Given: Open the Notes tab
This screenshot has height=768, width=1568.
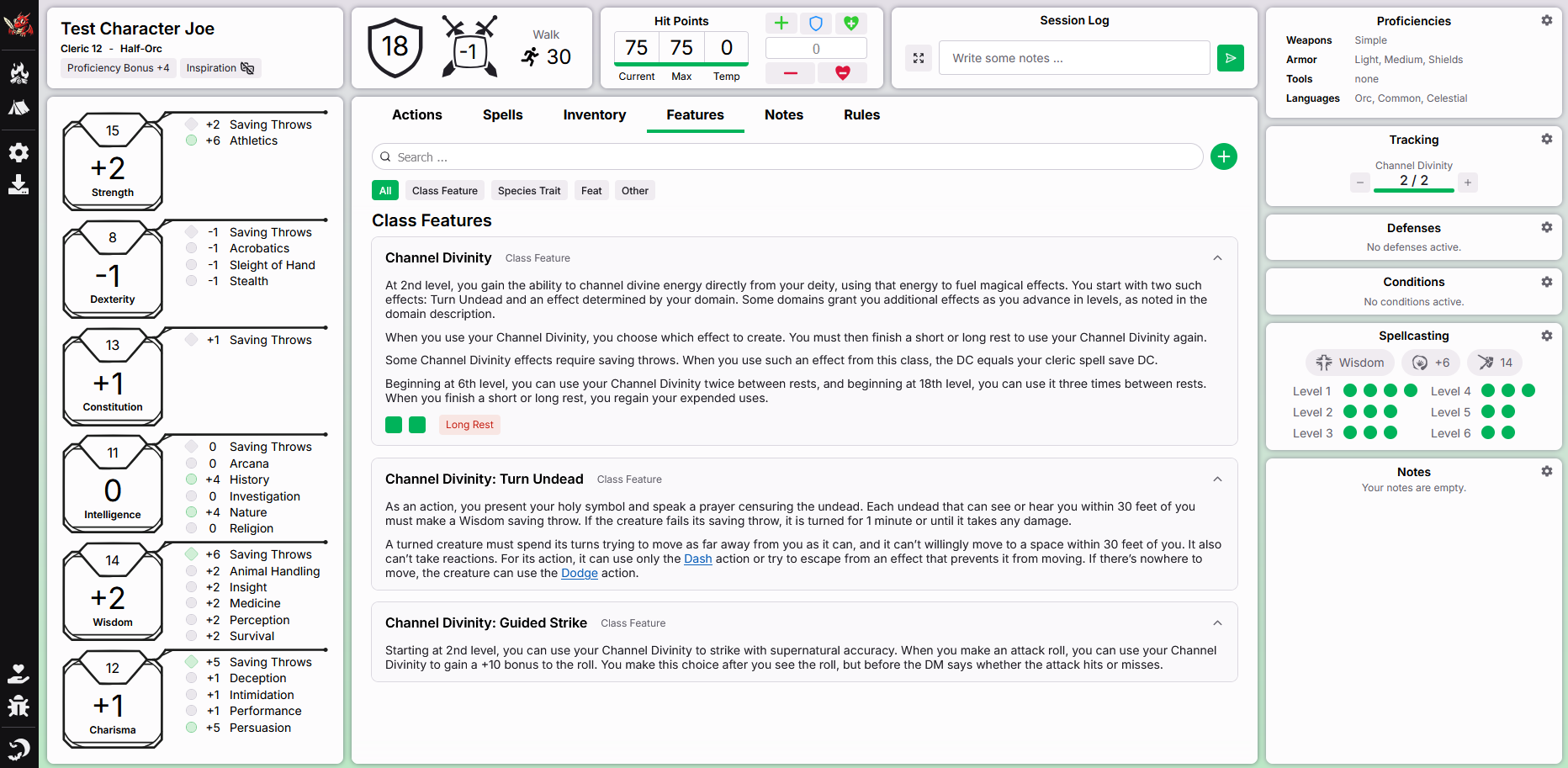Looking at the screenshot, I should point(784,115).
